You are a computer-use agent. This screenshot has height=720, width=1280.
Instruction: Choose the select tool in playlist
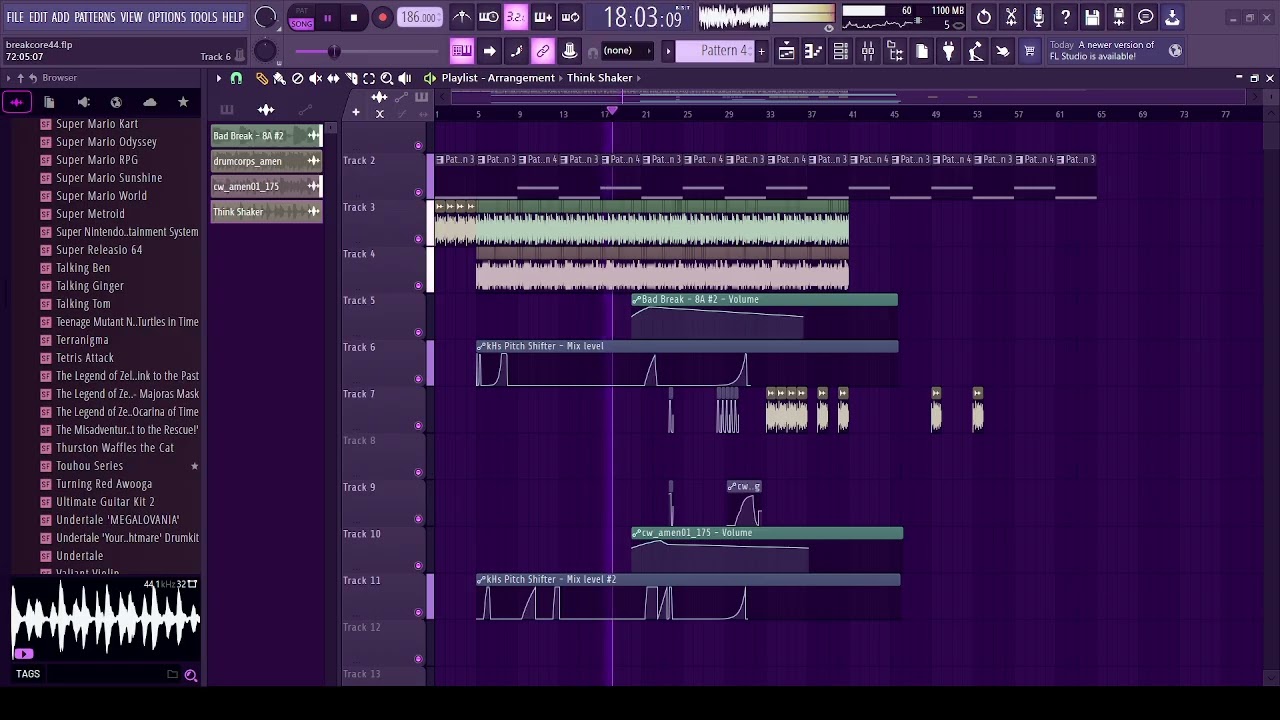click(x=369, y=78)
